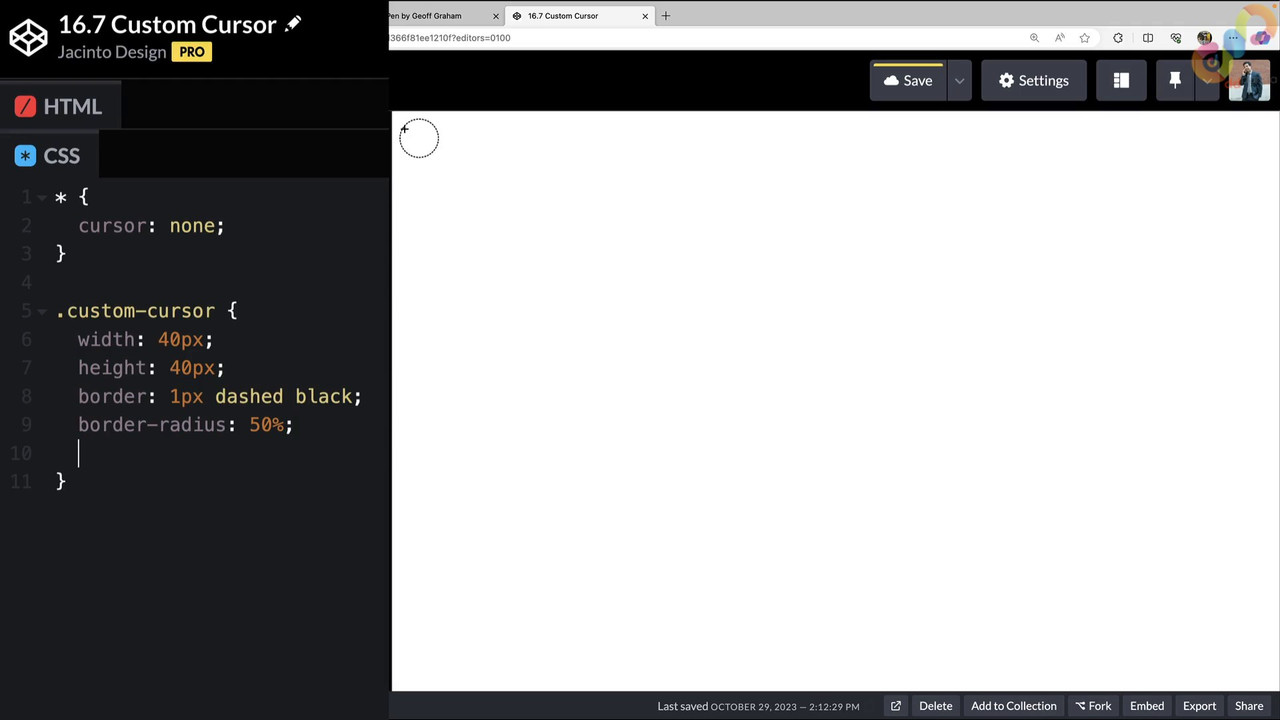Open the browser Extensions icon

point(1118,38)
